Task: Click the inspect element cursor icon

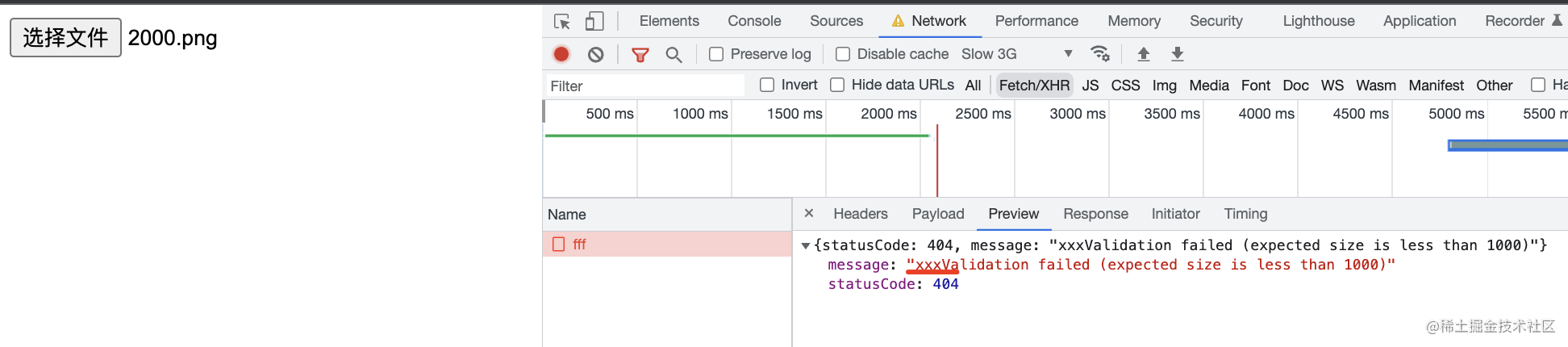Action: coord(562,22)
